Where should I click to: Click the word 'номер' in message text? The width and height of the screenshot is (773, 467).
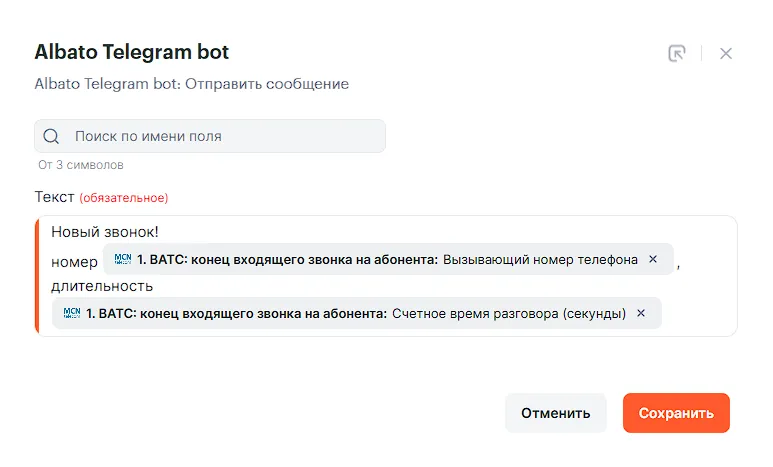[x=74, y=261]
